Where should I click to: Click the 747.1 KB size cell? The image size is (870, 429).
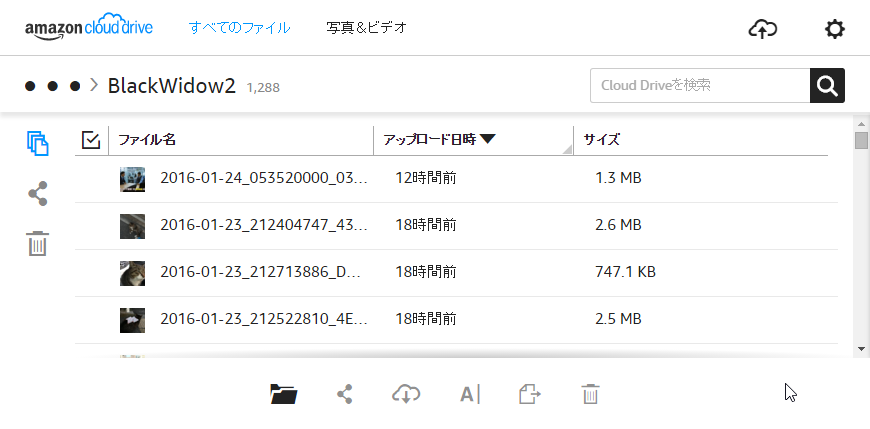[x=625, y=272]
